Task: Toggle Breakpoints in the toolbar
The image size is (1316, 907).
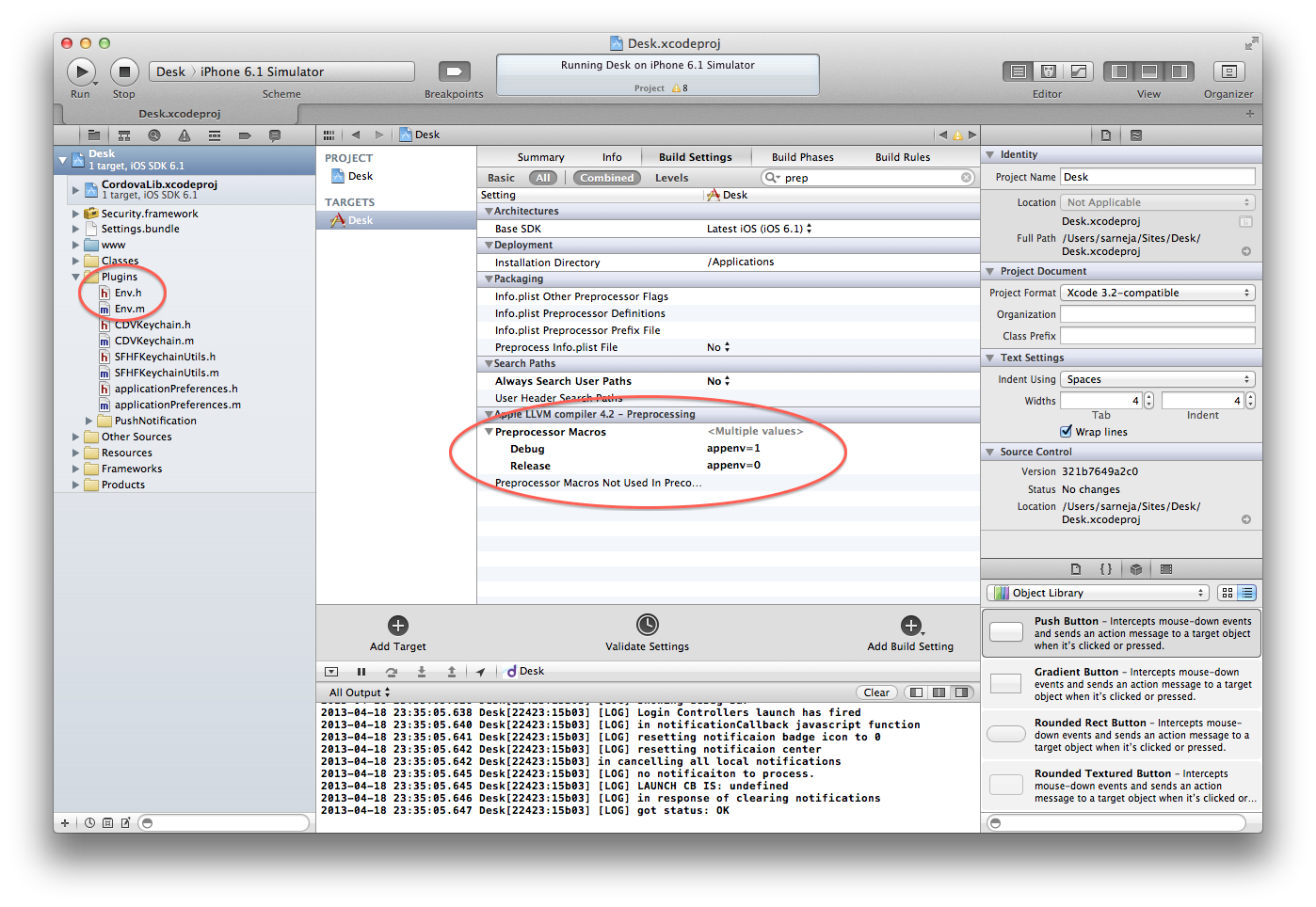Action: point(454,72)
